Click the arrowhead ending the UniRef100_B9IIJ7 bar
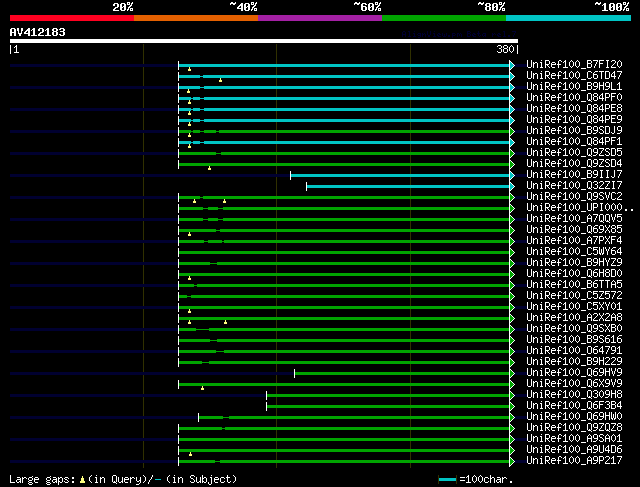This screenshot has width=640, height=487. [x=512, y=176]
